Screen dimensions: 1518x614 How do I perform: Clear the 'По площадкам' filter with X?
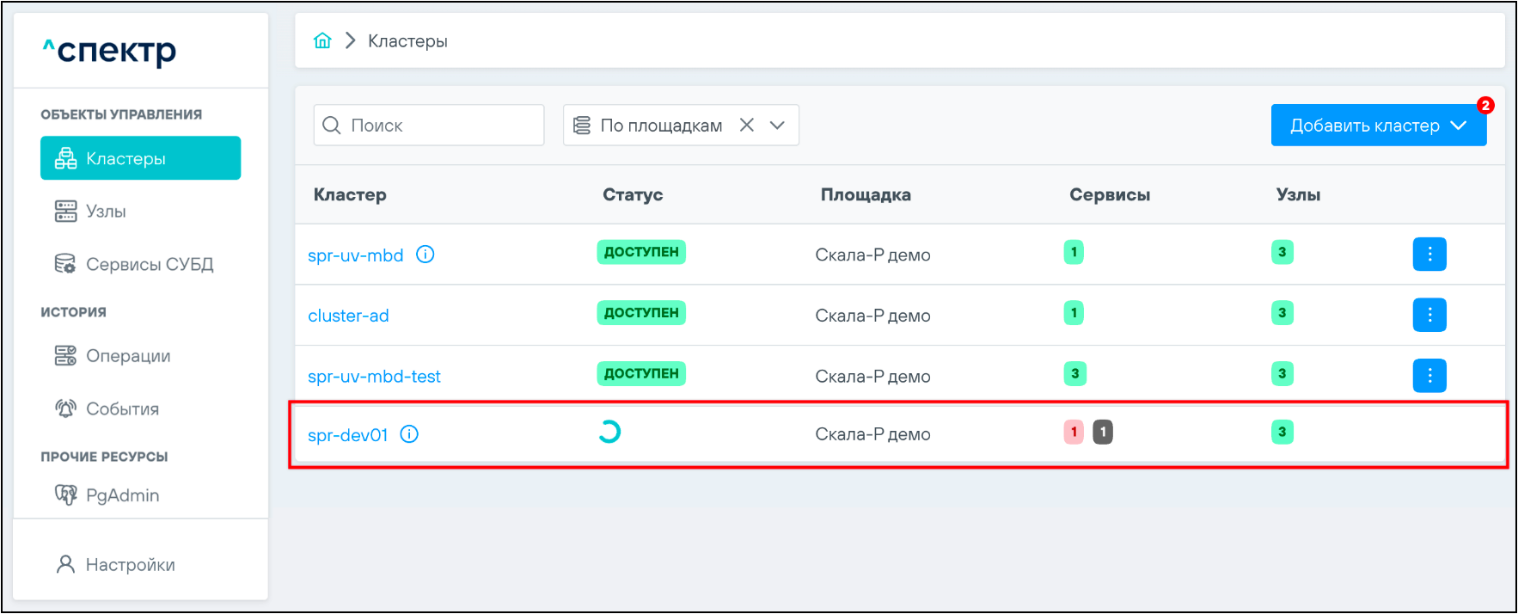(x=746, y=125)
